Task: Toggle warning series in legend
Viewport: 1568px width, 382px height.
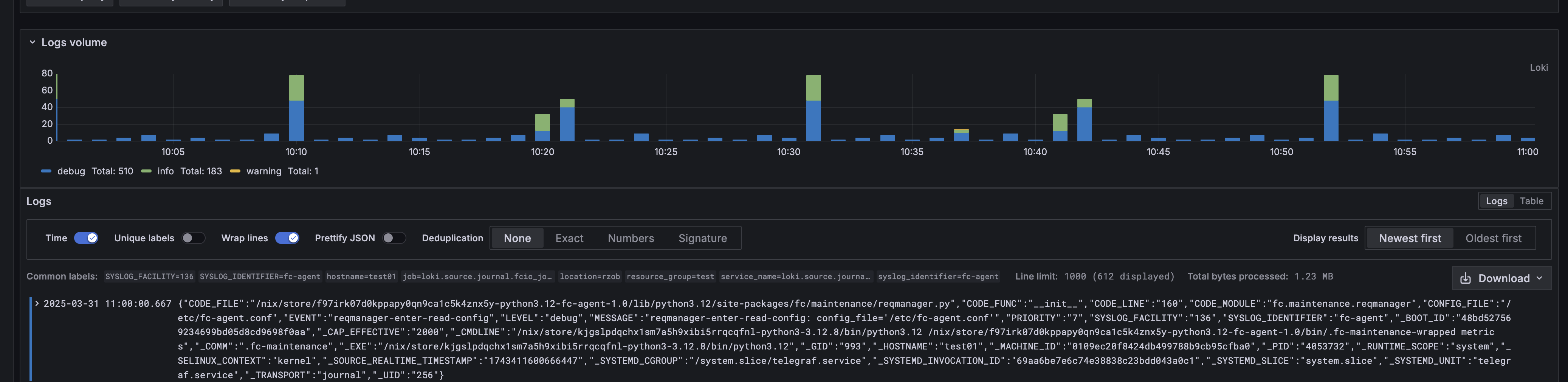Action: coord(263,171)
